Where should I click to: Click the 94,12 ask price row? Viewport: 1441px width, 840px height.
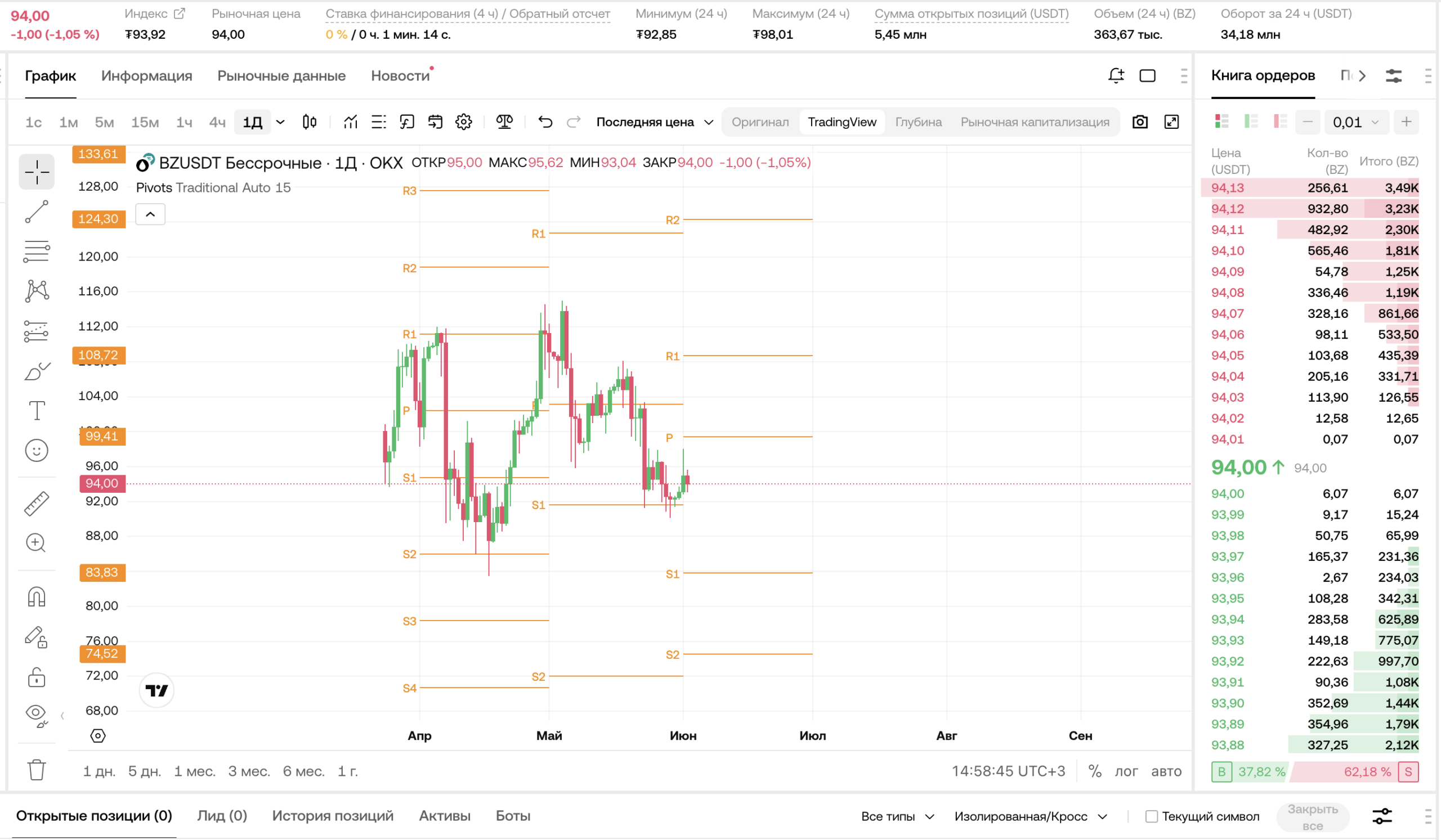(1309, 209)
